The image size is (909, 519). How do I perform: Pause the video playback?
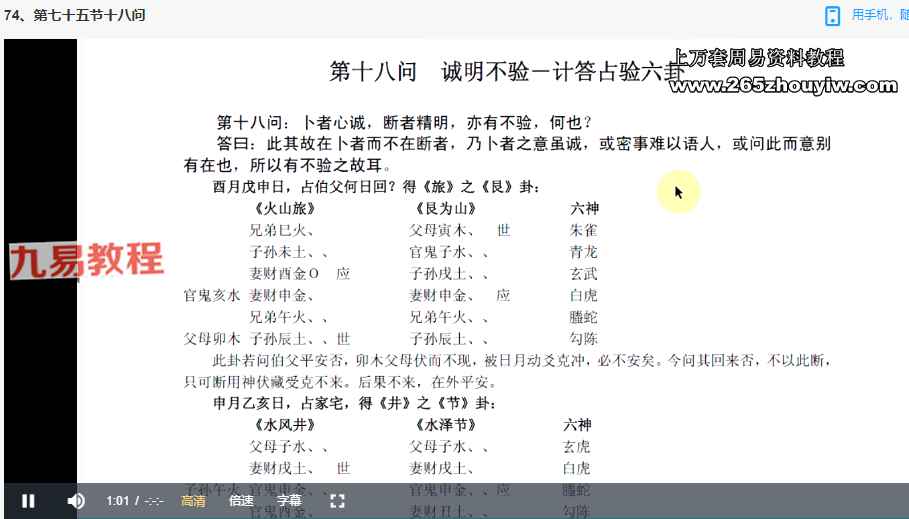click(x=28, y=501)
